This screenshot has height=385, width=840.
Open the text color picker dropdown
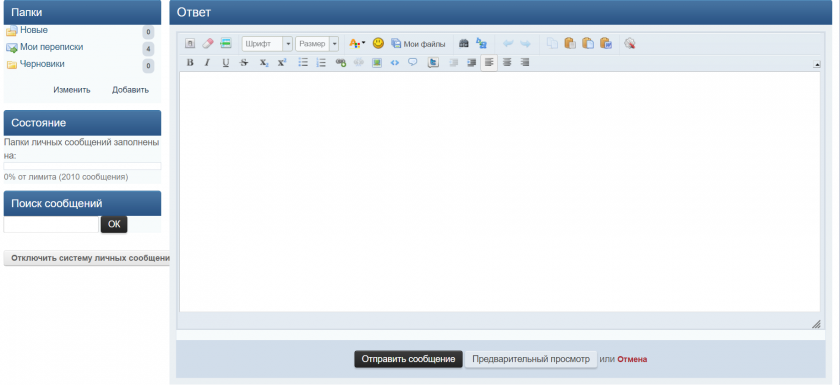pyautogui.click(x=357, y=43)
